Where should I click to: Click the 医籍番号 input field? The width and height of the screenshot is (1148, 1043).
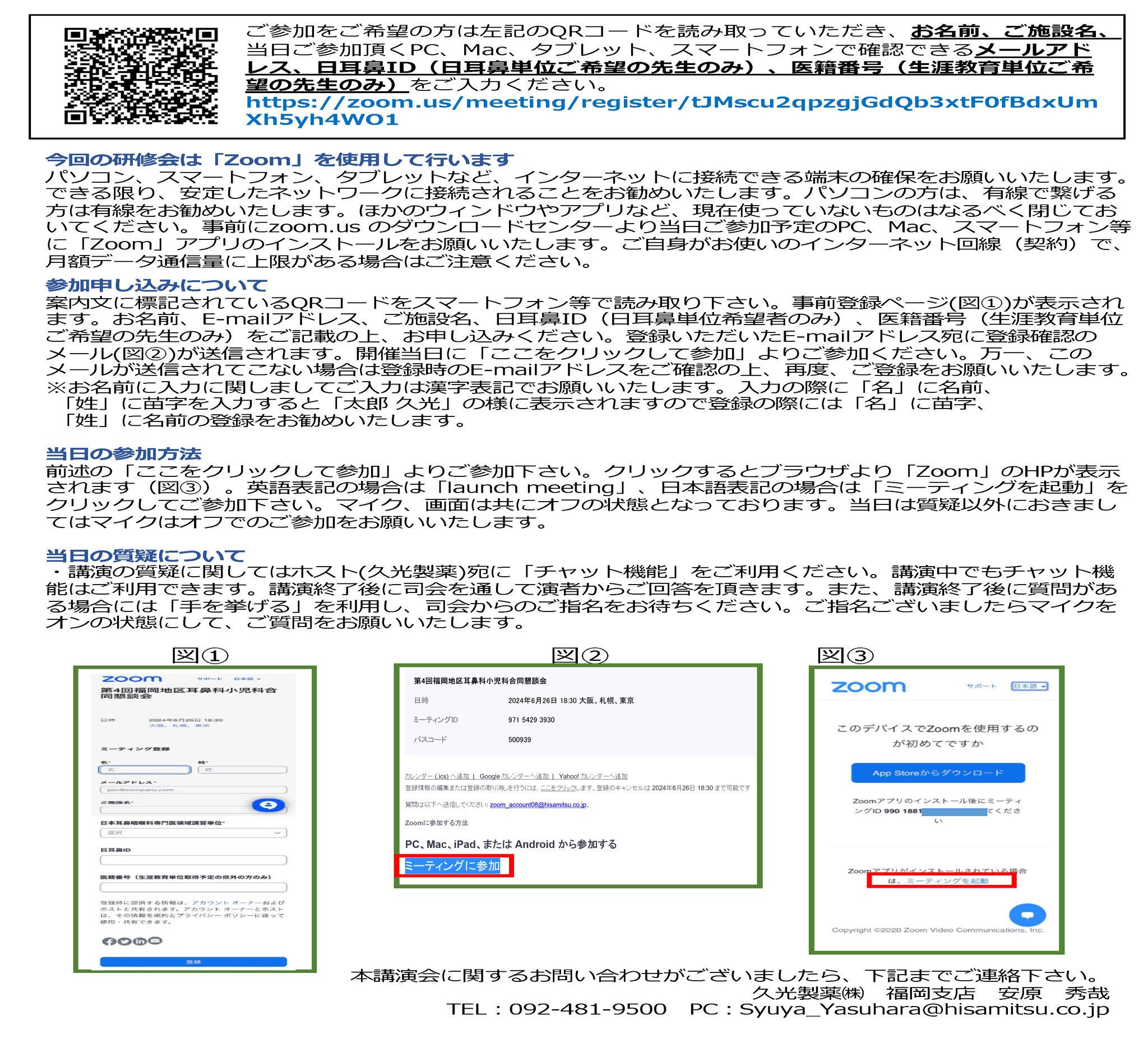point(193,888)
